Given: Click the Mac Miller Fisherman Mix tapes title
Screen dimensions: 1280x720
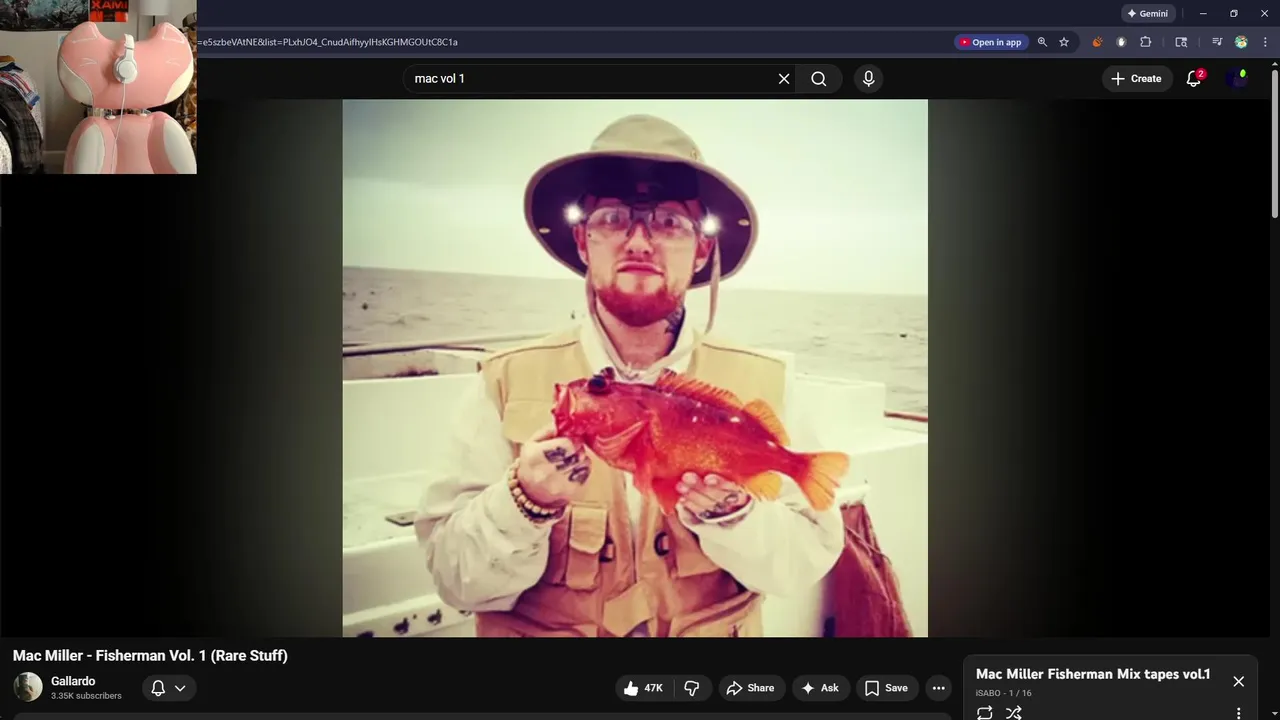Looking at the screenshot, I should (x=1093, y=674).
